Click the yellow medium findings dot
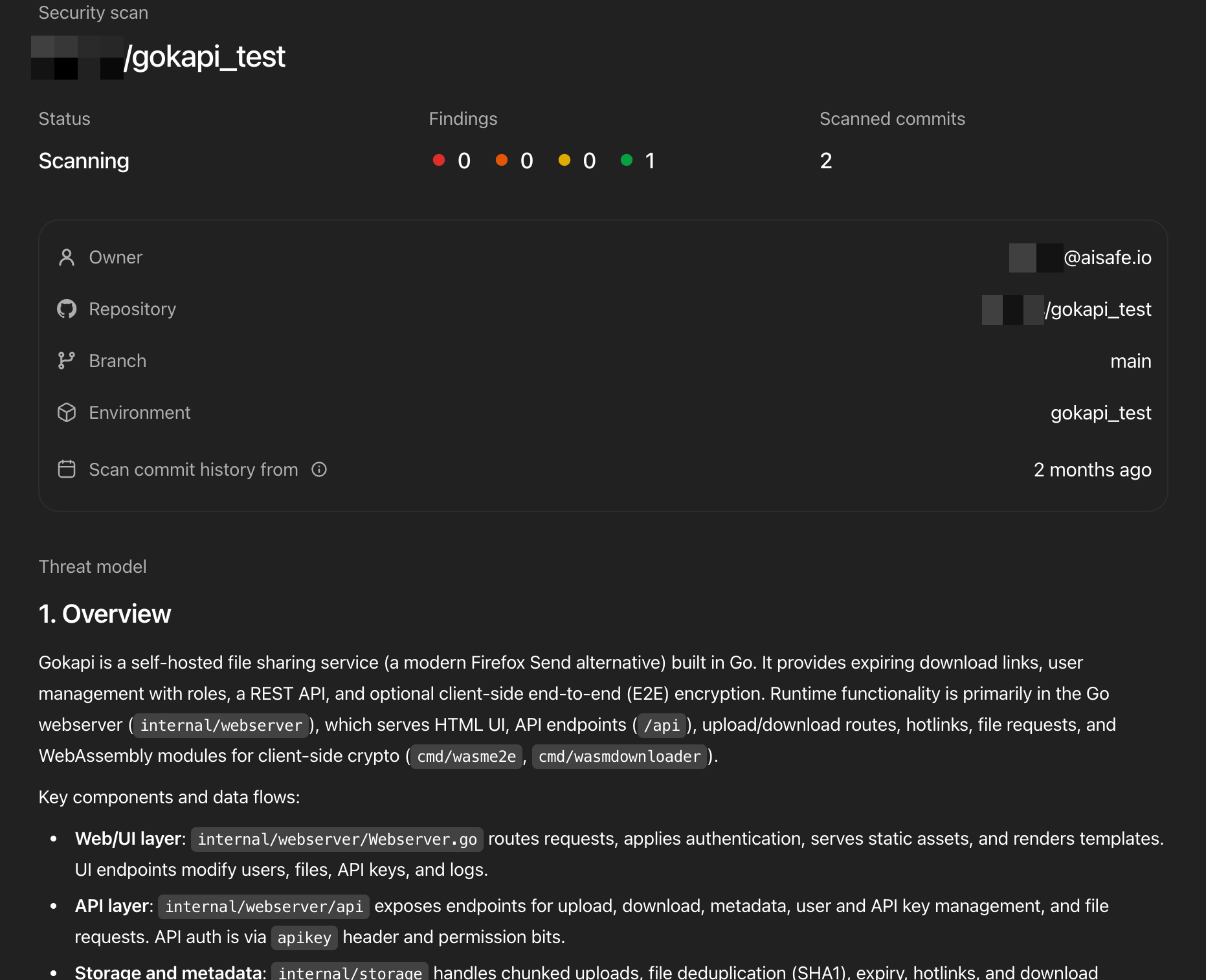The width and height of the screenshot is (1206, 980). [564, 160]
